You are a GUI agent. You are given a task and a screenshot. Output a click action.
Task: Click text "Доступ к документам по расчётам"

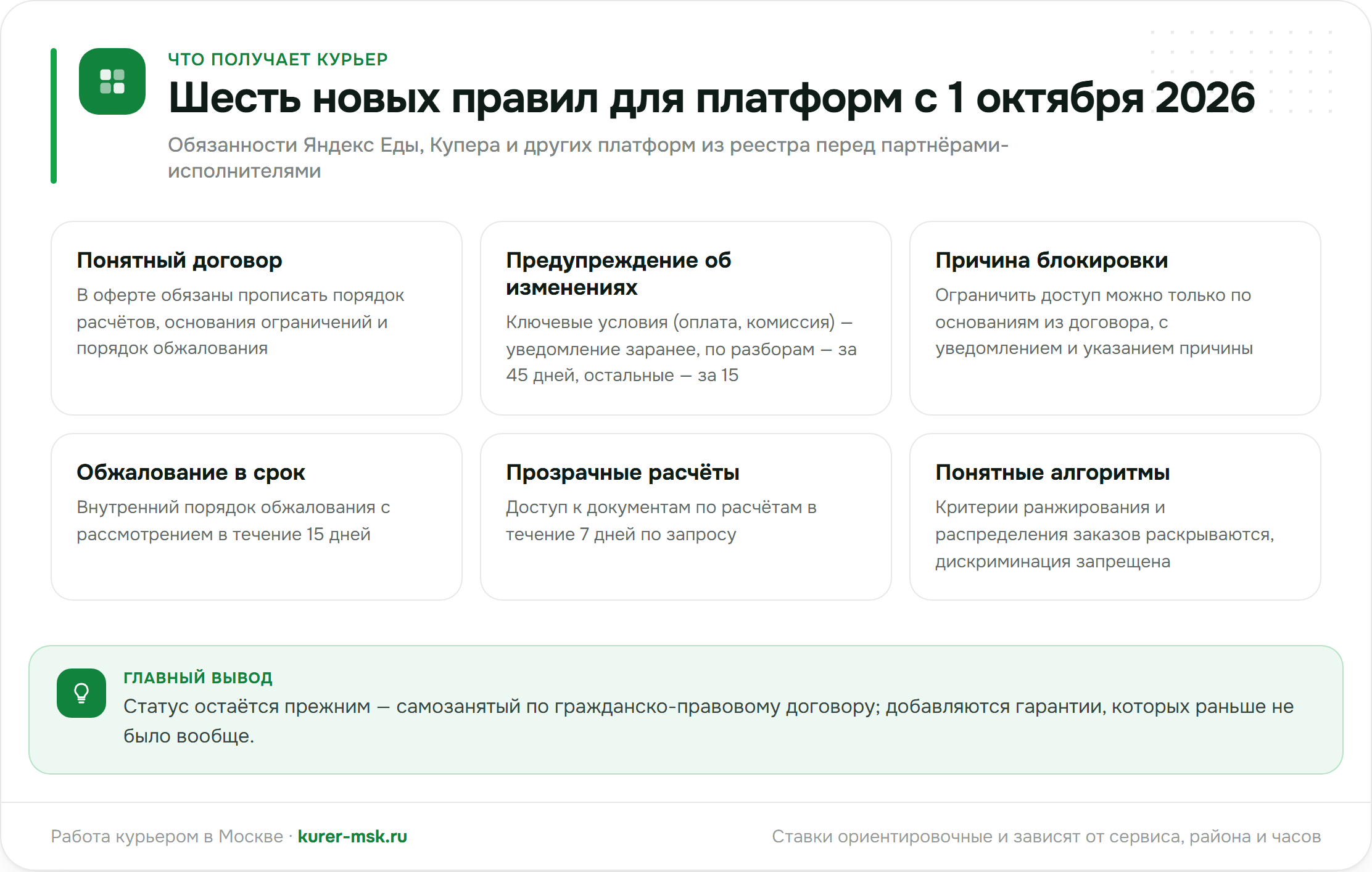pos(655,508)
